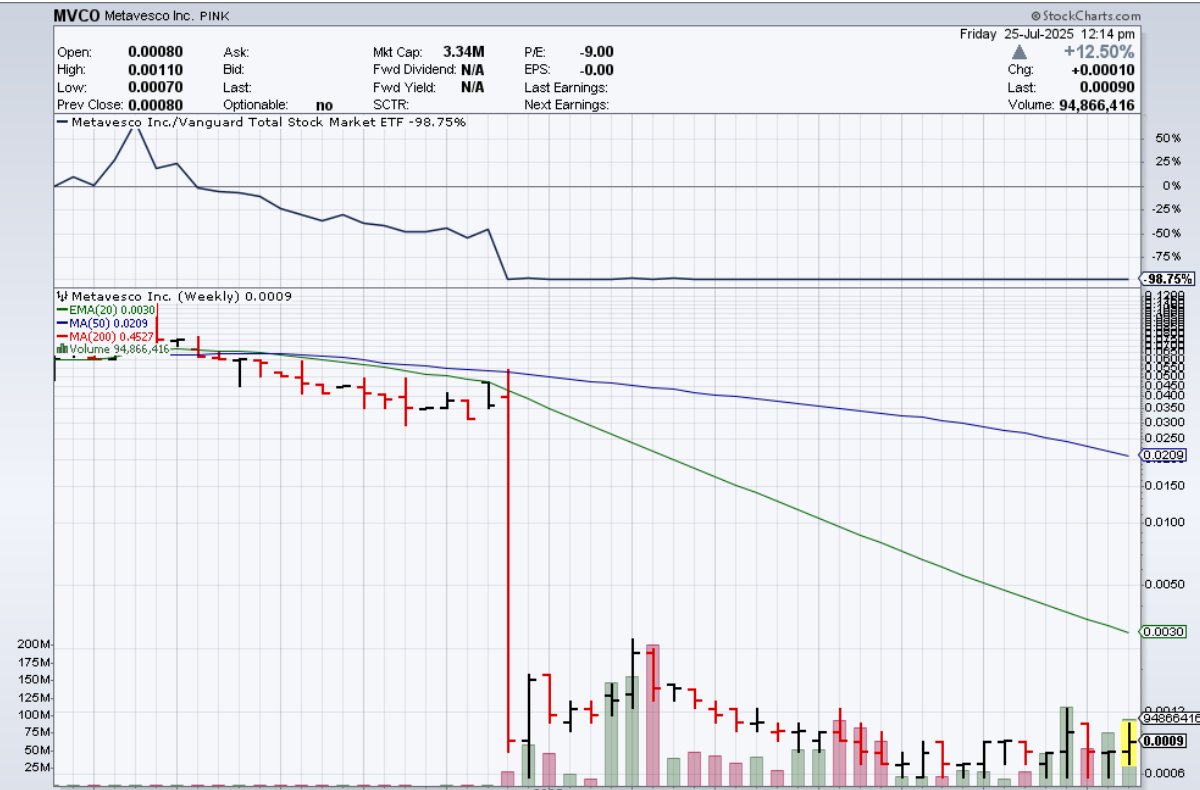Select the Low value 0.00070
1200x790 pixels.
click(155, 87)
